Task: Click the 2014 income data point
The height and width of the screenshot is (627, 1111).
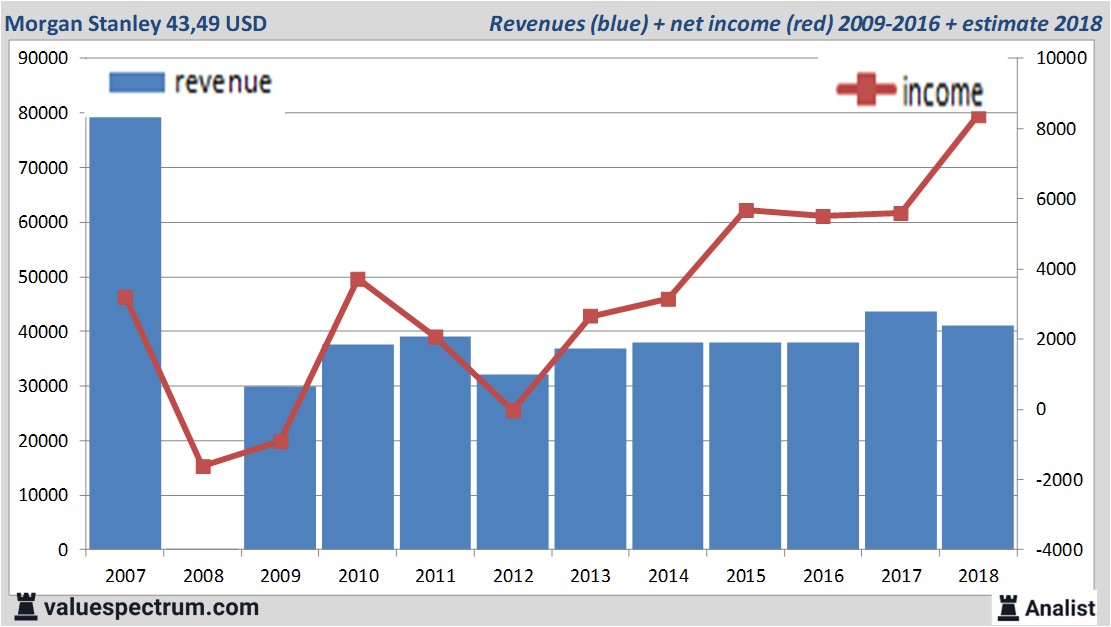Action: [668, 299]
